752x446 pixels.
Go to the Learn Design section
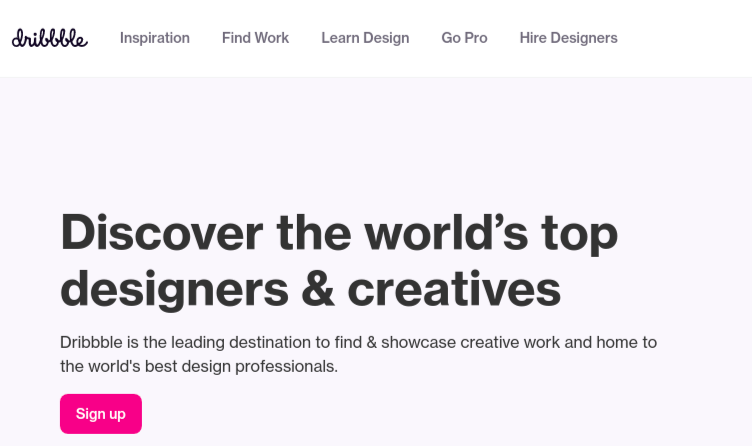point(365,38)
